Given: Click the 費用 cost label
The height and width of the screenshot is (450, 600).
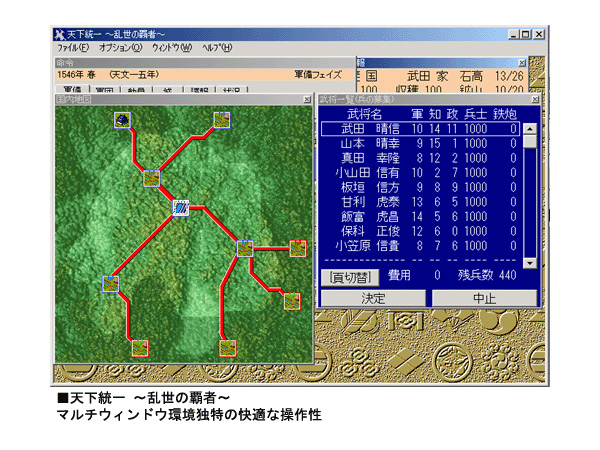Looking at the screenshot, I should [399, 275].
